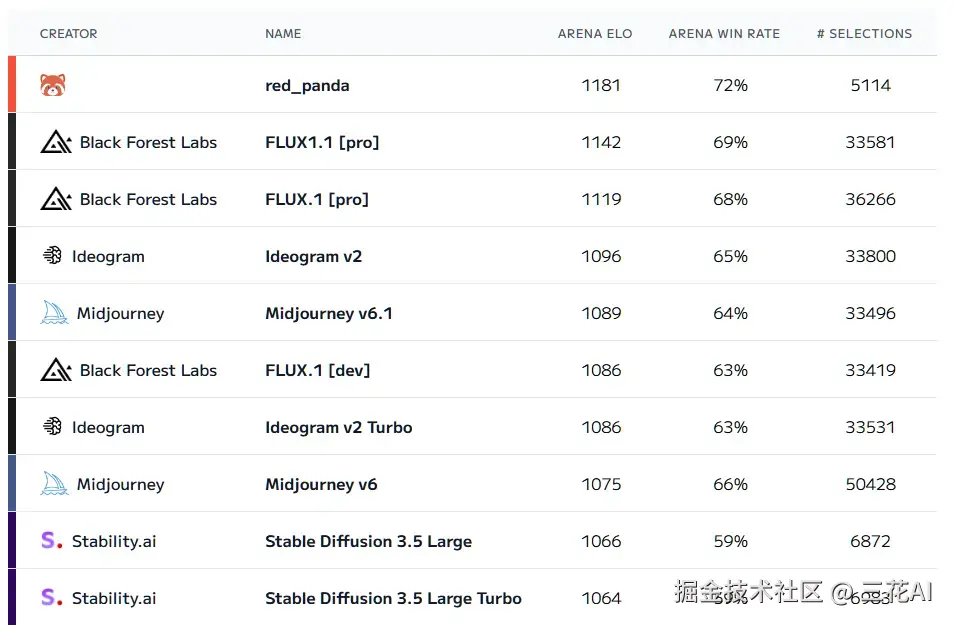The width and height of the screenshot is (953, 625).
Task: Click Midjourney sailboat icon in v6.1 row
Action: click(x=54, y=312)
